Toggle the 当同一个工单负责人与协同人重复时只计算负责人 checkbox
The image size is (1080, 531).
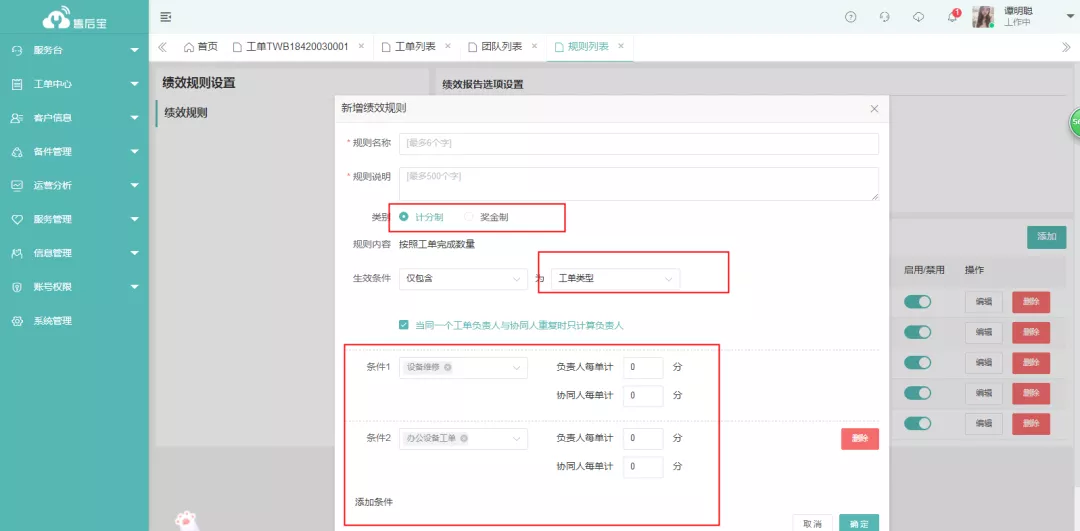tap(404, 325)
